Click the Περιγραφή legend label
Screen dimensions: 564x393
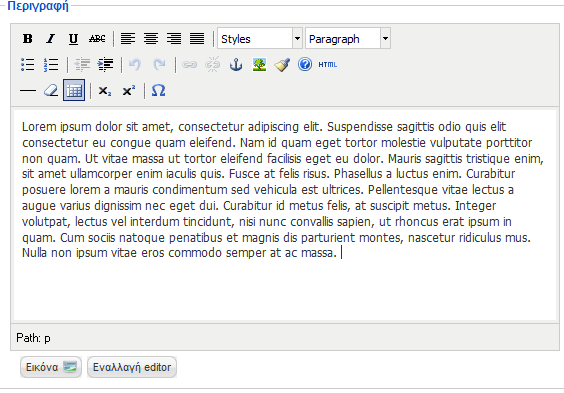38,6
